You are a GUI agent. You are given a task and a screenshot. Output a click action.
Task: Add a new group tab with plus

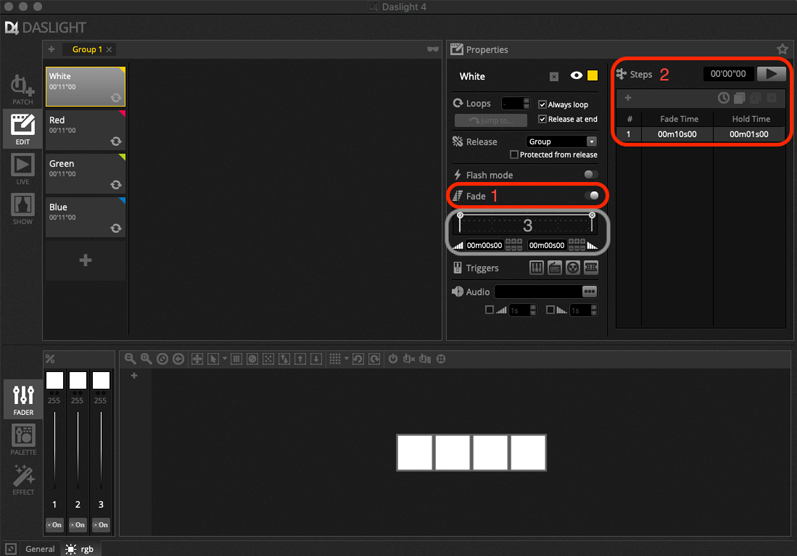pos(51,49)
